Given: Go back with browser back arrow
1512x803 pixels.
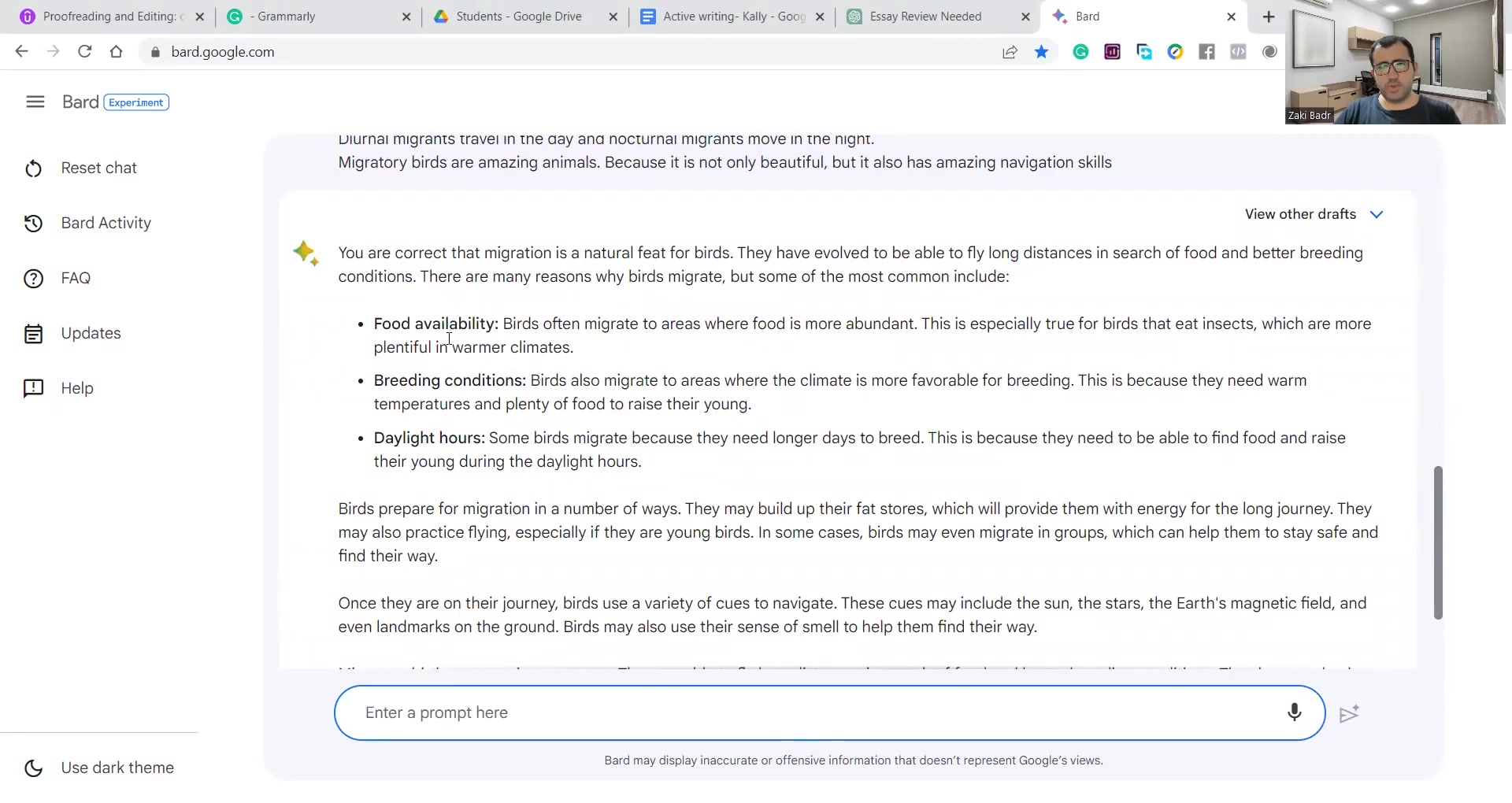Looking at the screenshot, I should pos(21,52).
